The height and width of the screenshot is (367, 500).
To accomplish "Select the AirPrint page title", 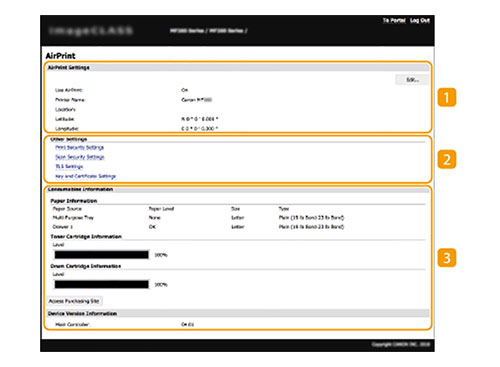I will (61, 56).
